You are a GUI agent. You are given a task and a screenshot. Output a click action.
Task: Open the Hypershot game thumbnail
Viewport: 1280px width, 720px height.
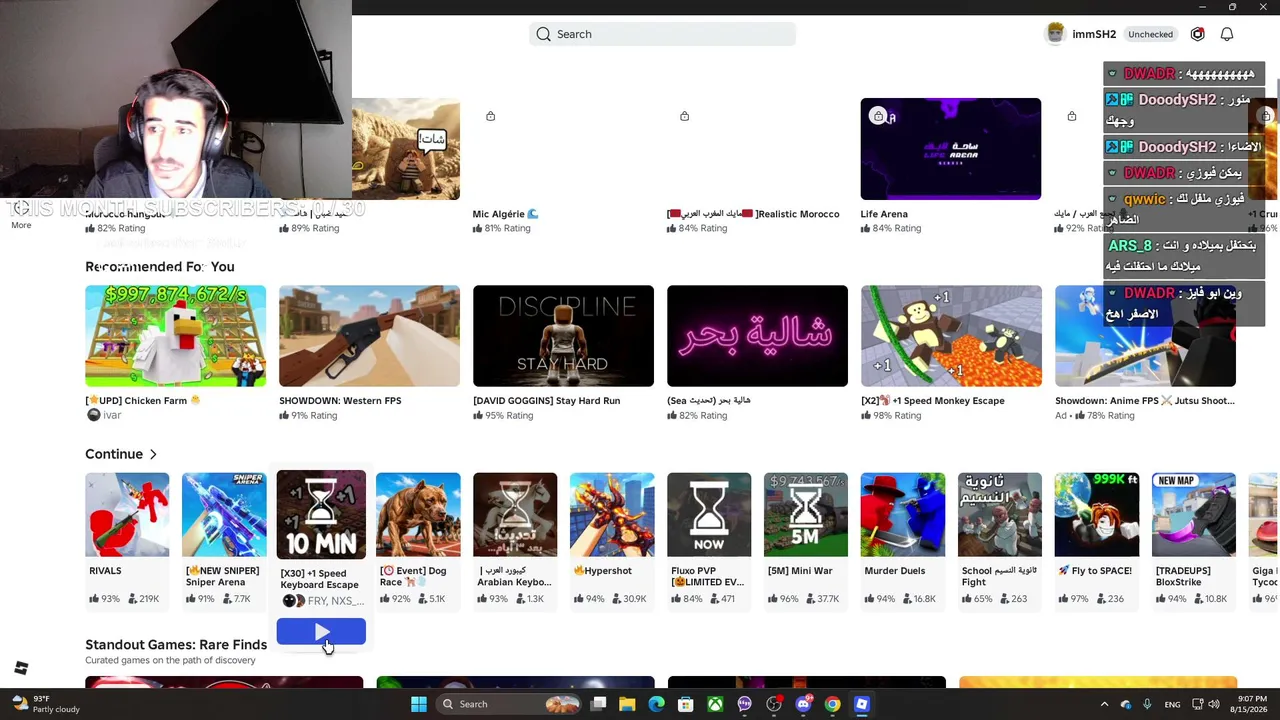tap(612, 515)
